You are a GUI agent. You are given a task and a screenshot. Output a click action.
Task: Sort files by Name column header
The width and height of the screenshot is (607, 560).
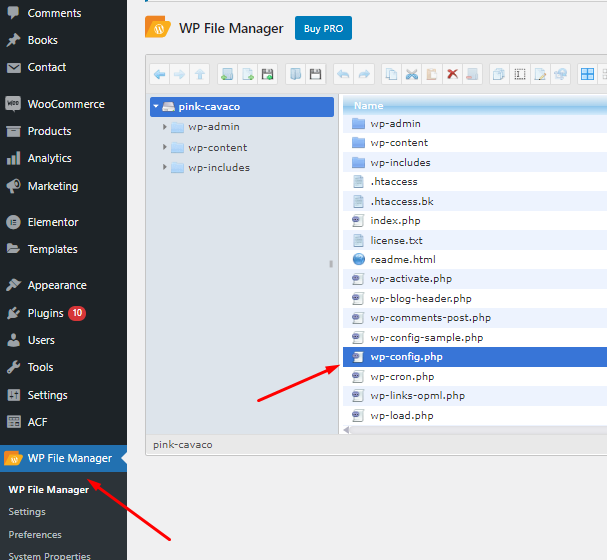[475, 105]
